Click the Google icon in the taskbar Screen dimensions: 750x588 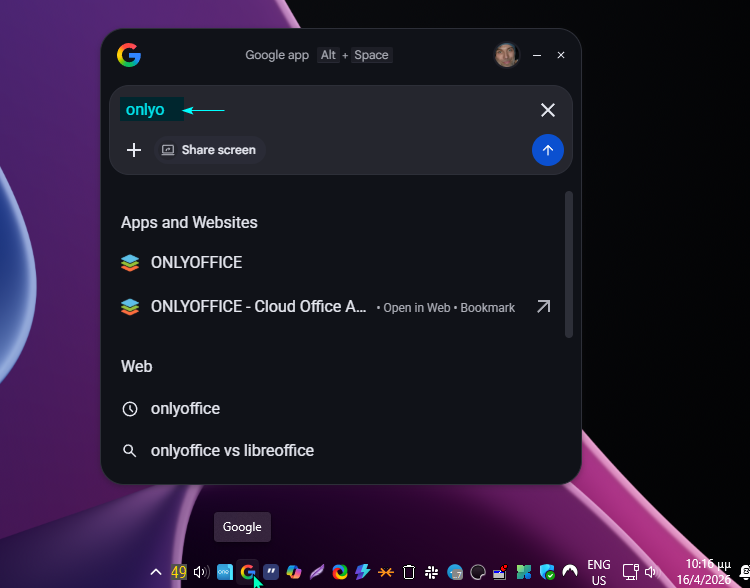click(x=247, y=572)
